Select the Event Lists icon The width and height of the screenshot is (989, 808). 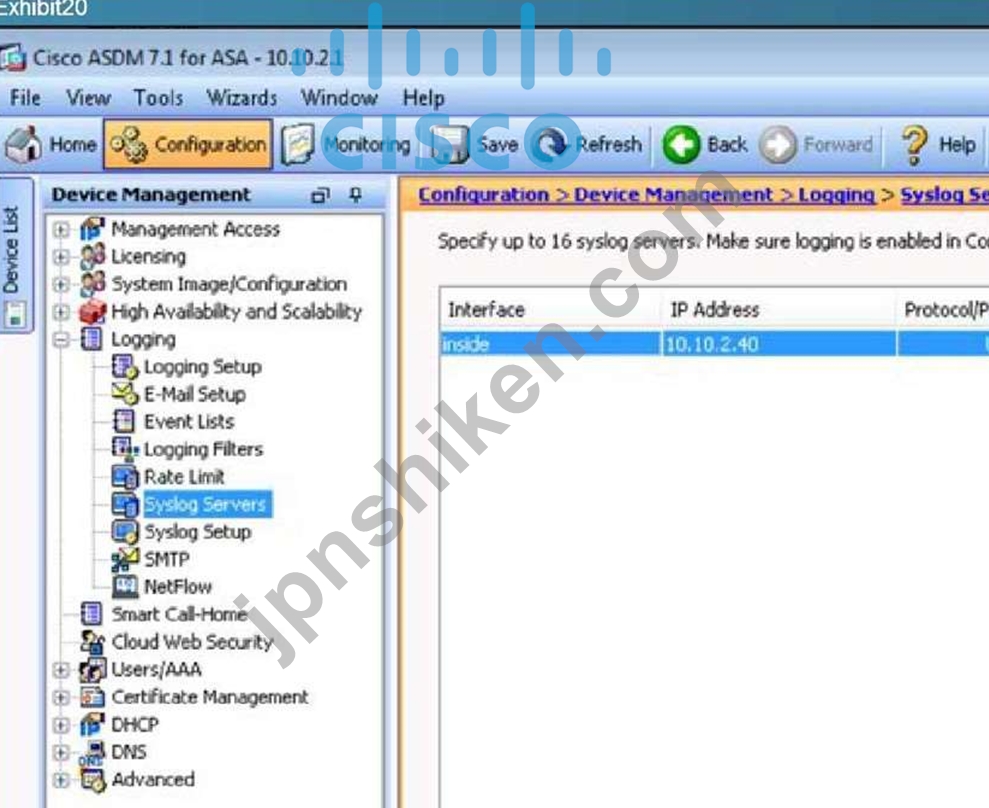[x=124, y=421]
